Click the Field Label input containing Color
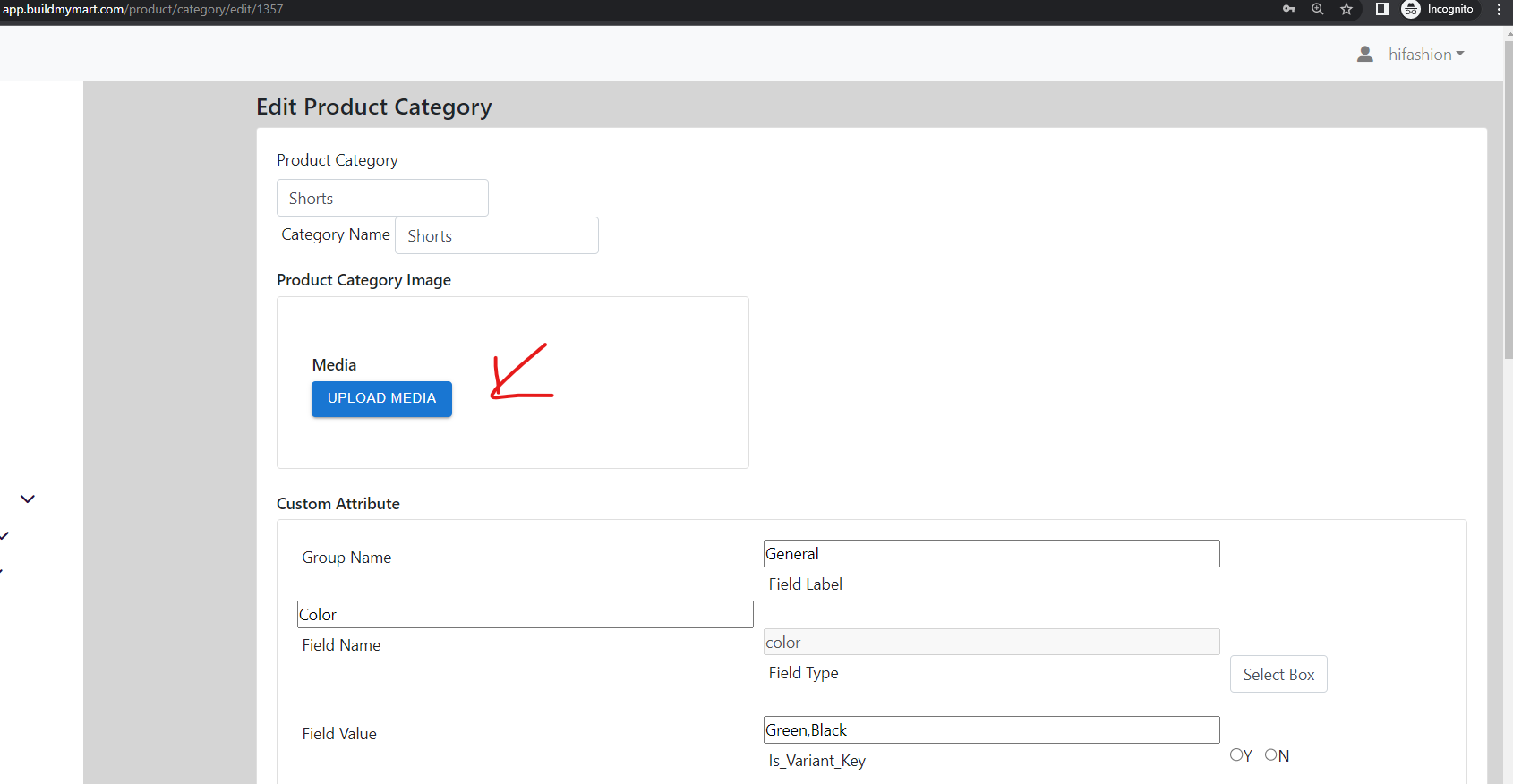Viewport: 1513px width, 784px height. [x=526, y=614]
